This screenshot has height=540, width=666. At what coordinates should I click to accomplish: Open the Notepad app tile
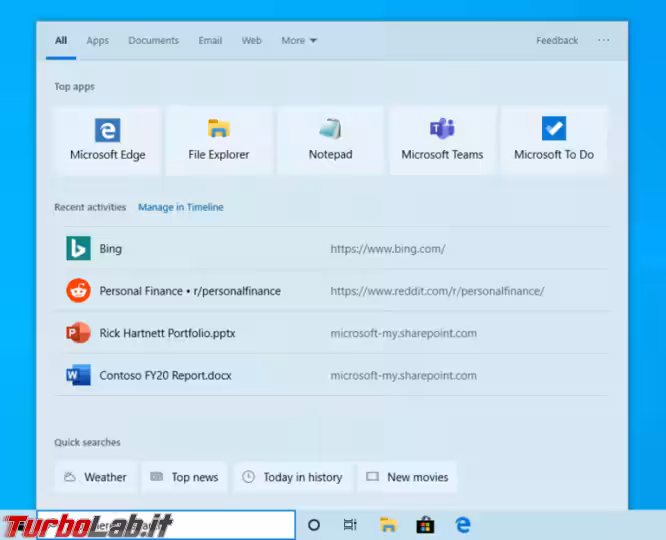(x=330, y=141)
